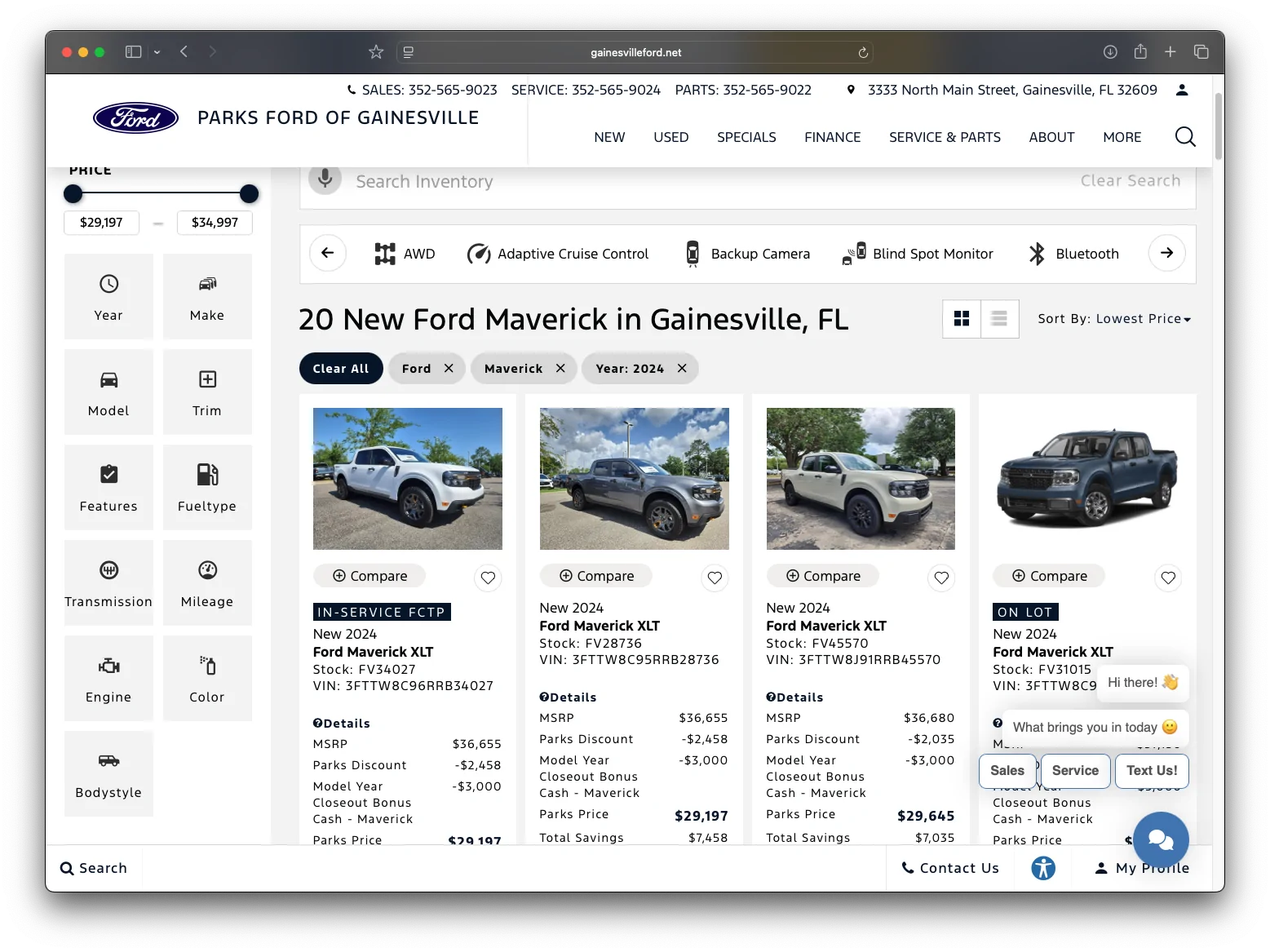Expand Details for stock FV28736
Viewport: 1270px width, 952px height.
569,697
